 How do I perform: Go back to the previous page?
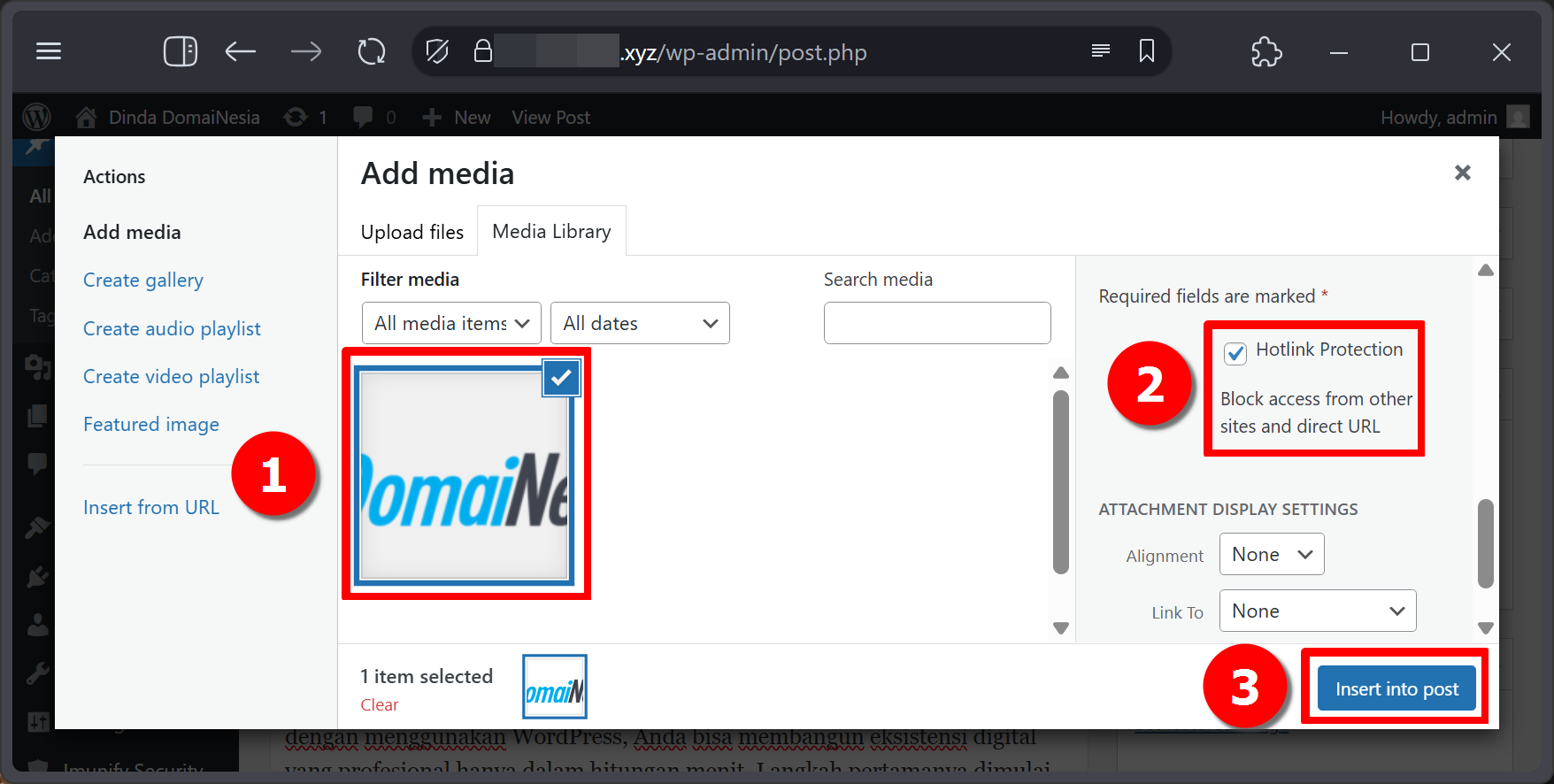(x=241, y=51)
